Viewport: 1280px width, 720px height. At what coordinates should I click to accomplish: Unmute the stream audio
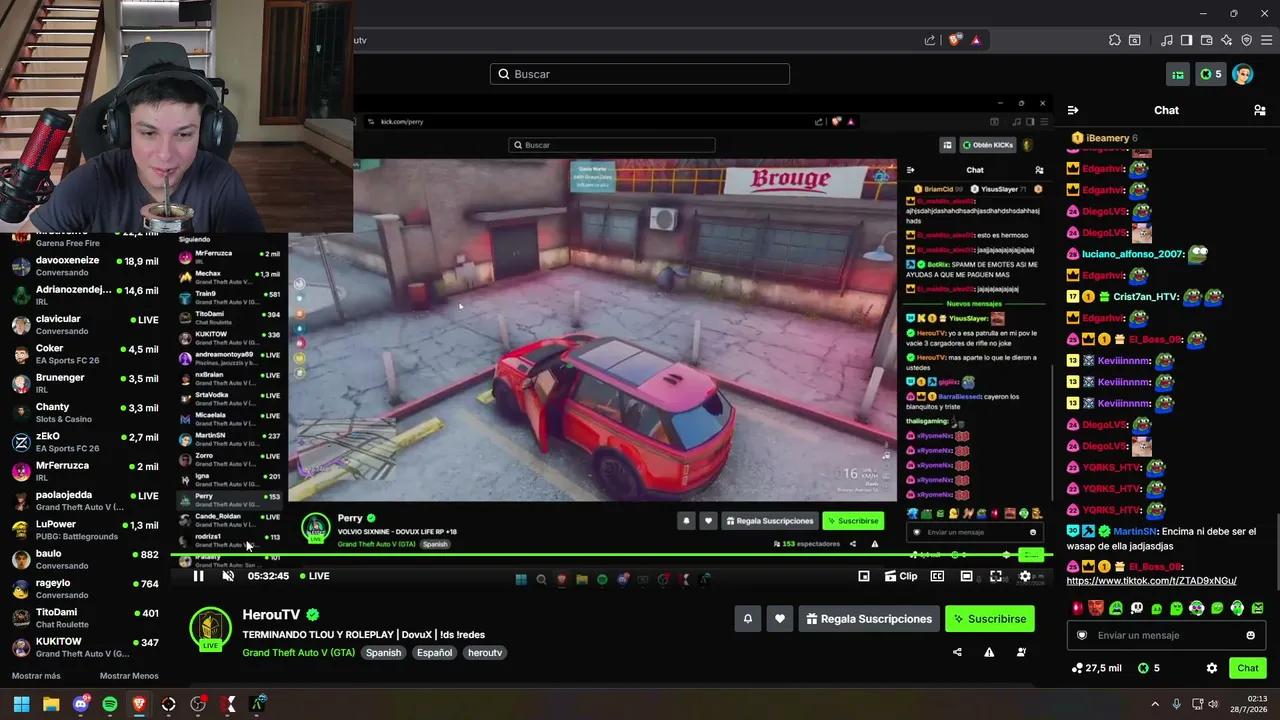tap(228, 576)
